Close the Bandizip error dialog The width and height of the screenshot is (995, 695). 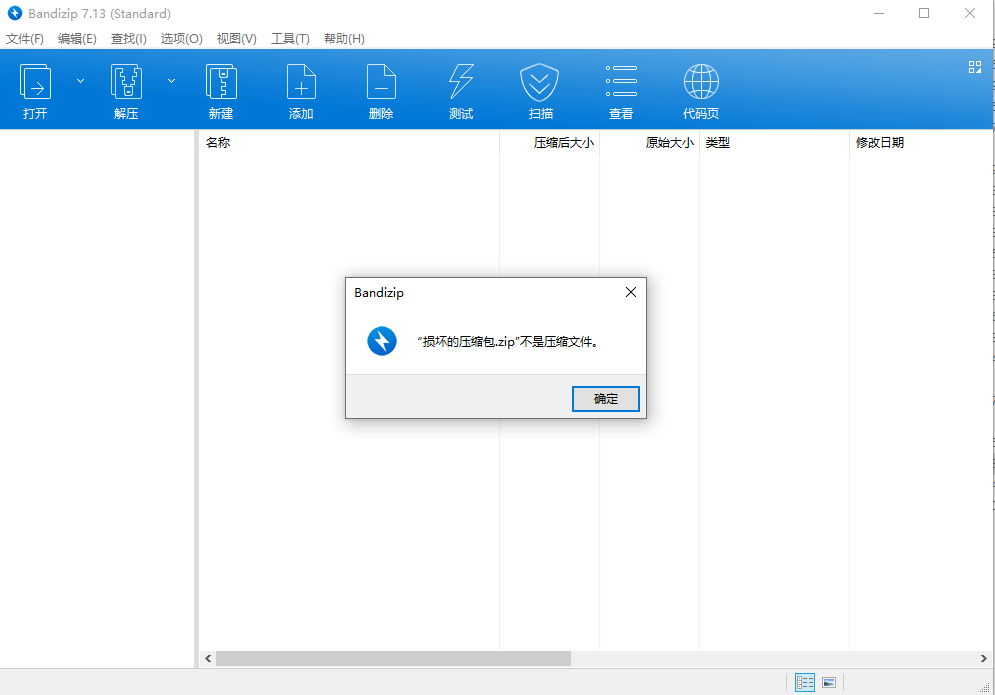[x=631, y=292]
